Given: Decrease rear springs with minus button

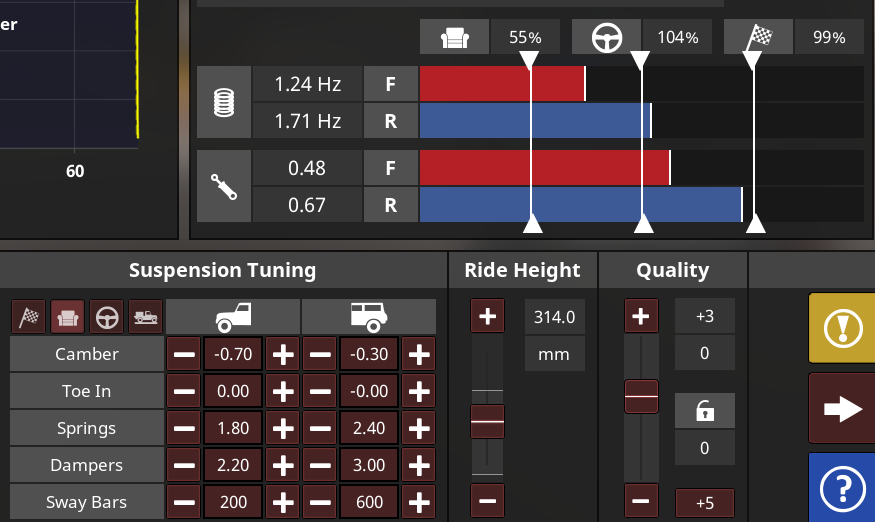Looking at the screenshot, I should [320, 428].
